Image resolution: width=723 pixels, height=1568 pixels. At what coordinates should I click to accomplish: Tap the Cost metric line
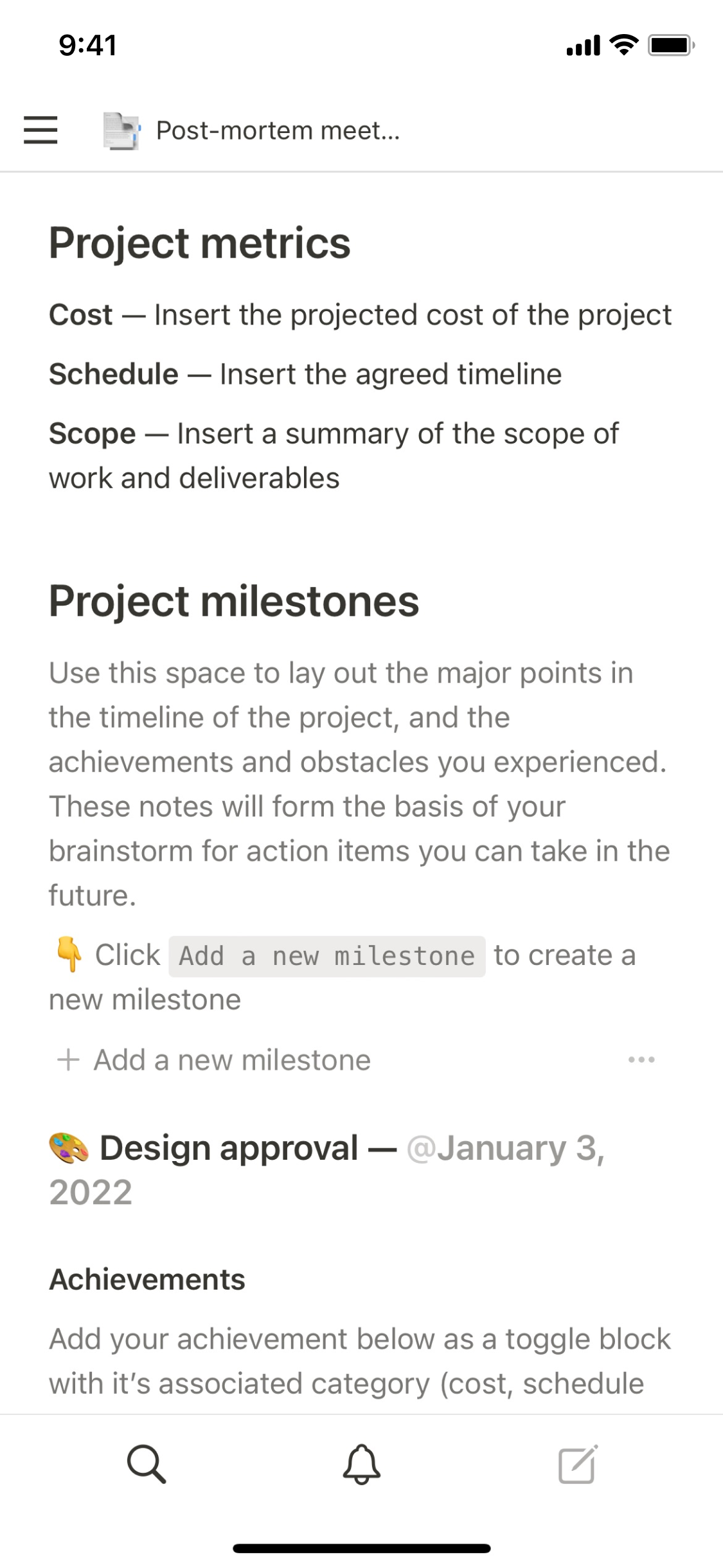coord(360,315)
